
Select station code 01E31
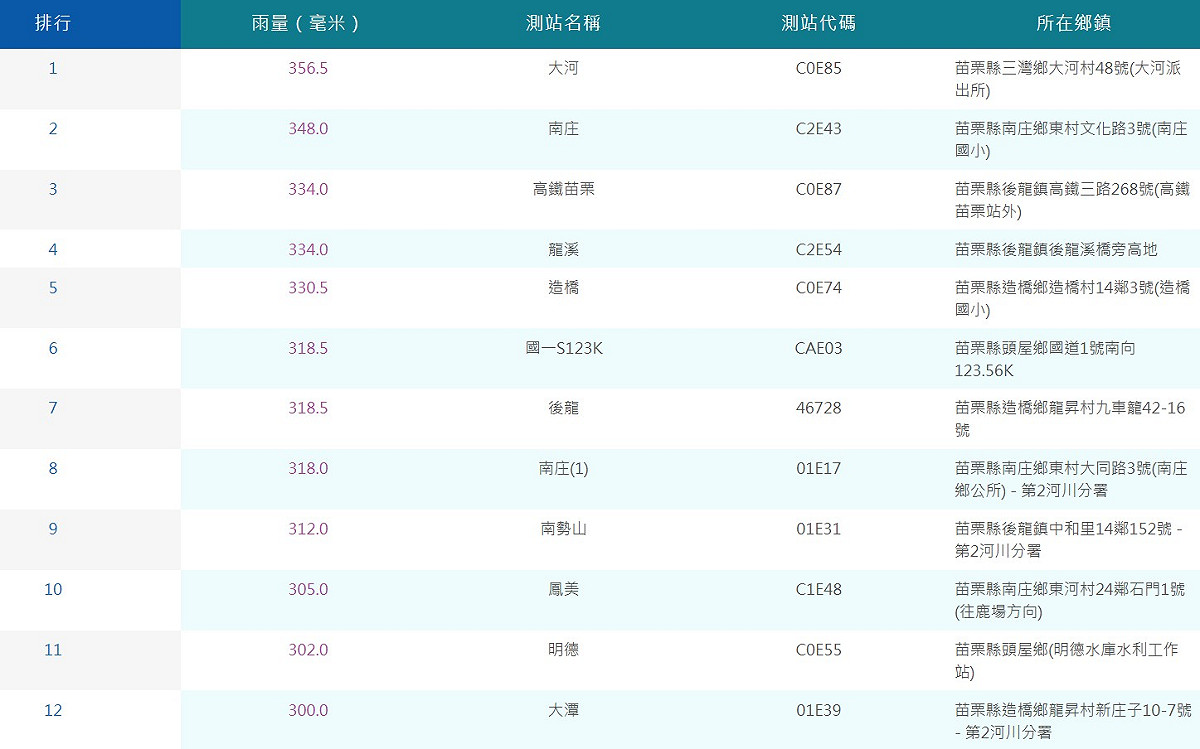[x=819, y=529]
